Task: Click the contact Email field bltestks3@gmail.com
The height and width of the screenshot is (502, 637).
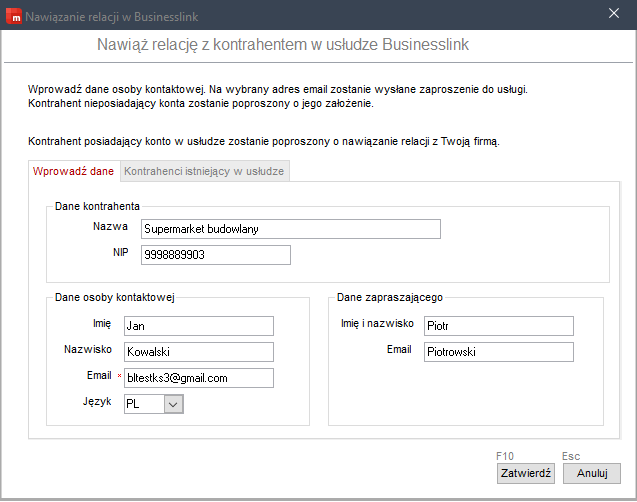Action: tap(199, 378)
